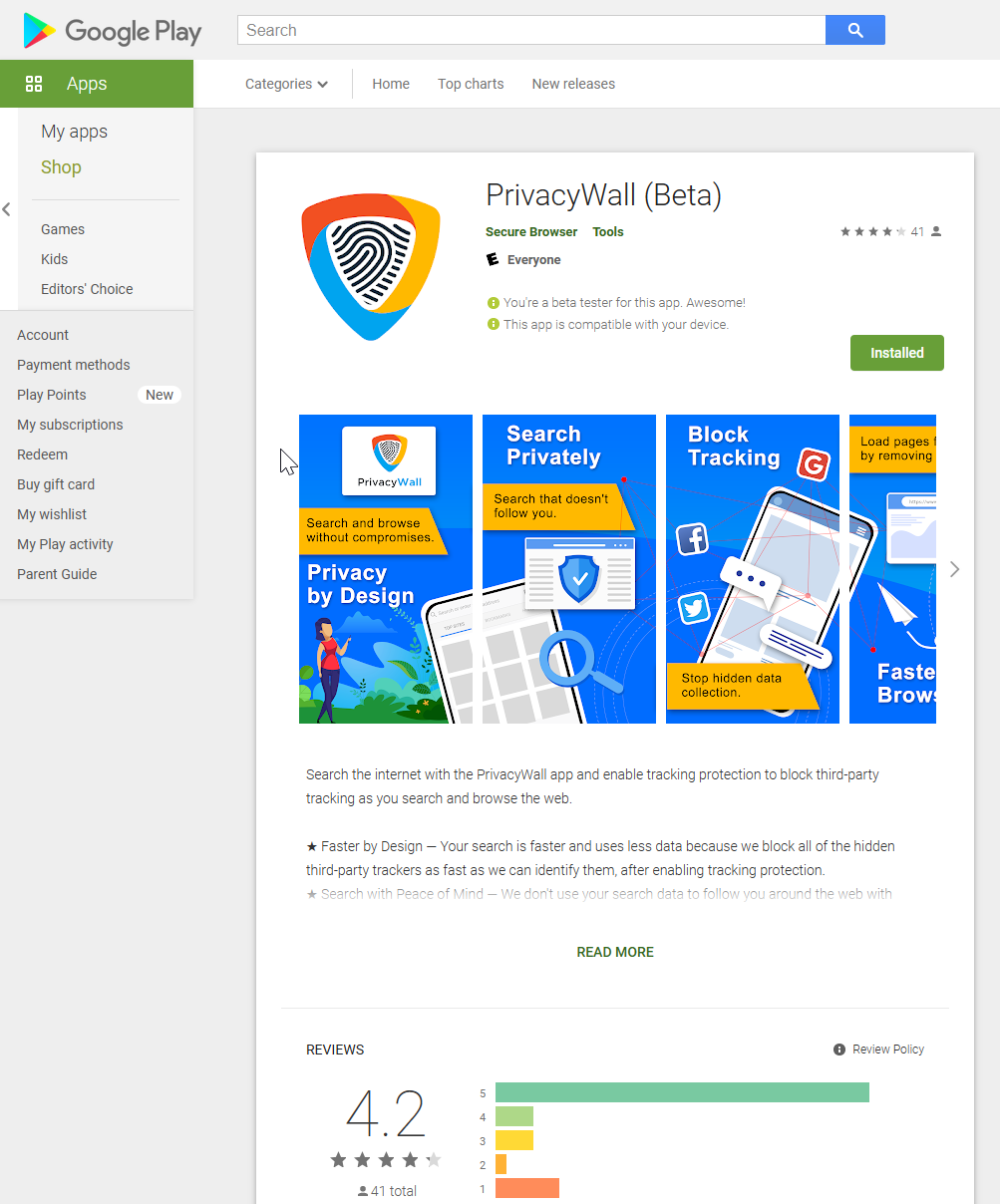Click the blue search magnifier button

pos(854,30)
